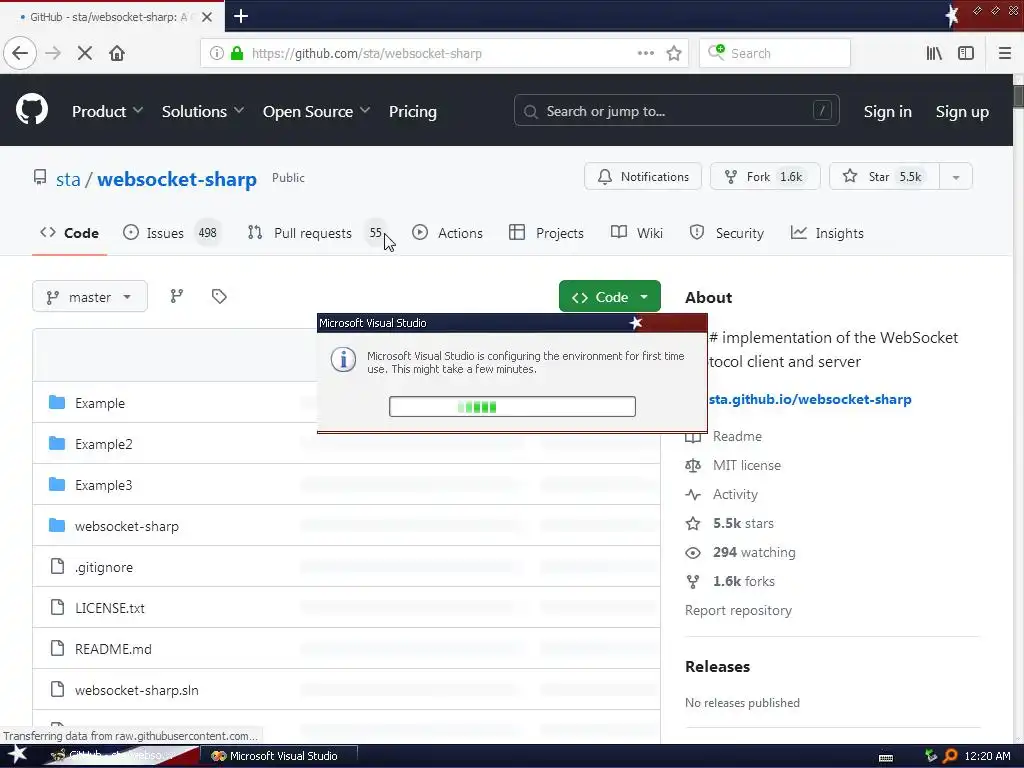Star the repository

click(884, 176)
